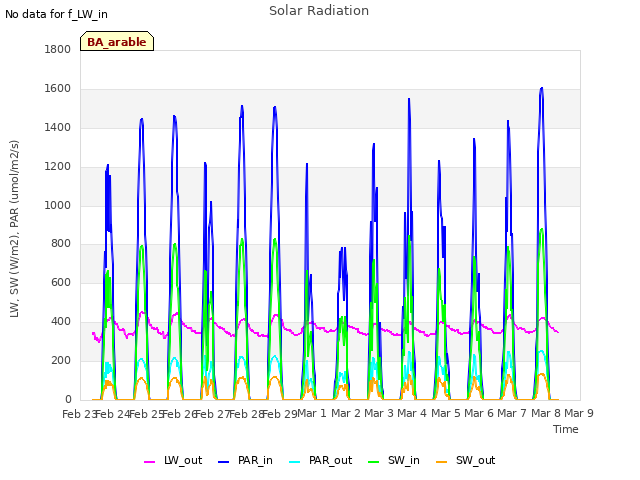The width and height of the screenshot is (640, 480).
Task: Click the Mar 6 x-axis date label
Action: pos(479,413)
